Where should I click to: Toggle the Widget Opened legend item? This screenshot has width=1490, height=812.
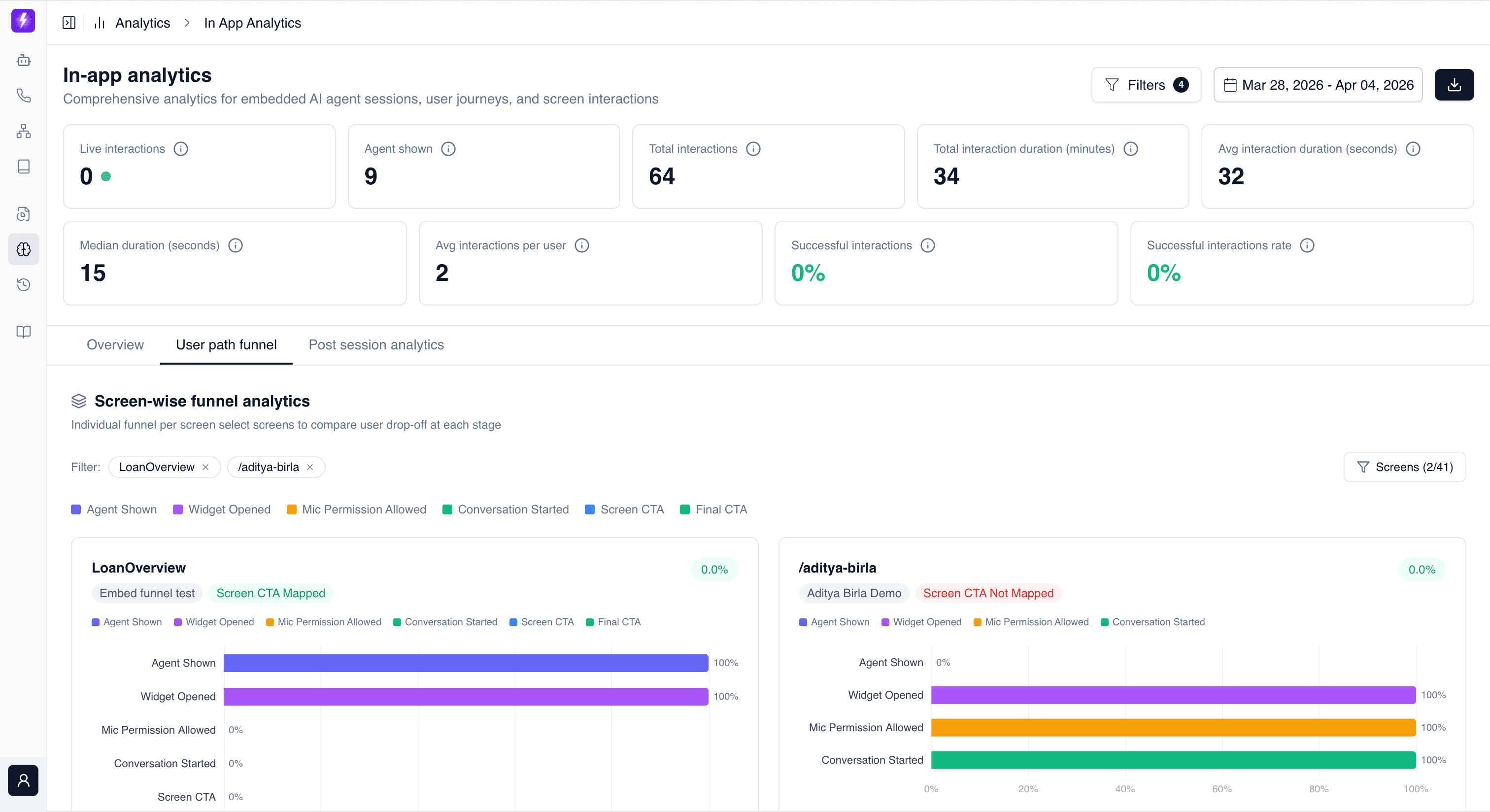(x=222, y=509)
